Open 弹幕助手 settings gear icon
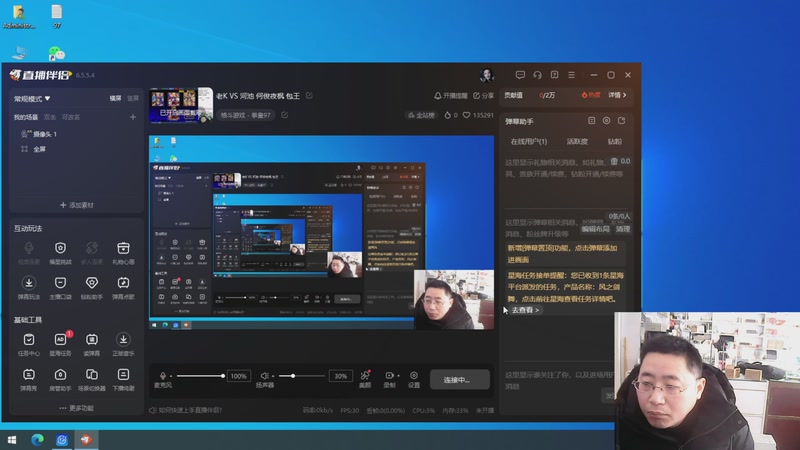Image resolution: width=800 pixels, height=450 pixels. point(606,121)
